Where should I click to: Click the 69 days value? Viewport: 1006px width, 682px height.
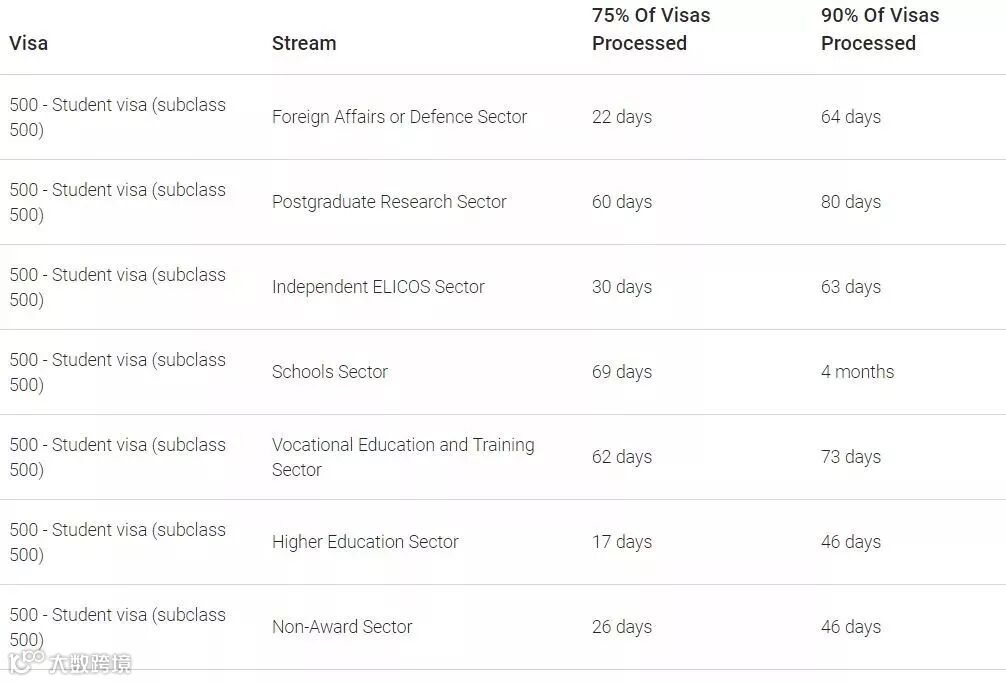622,372
